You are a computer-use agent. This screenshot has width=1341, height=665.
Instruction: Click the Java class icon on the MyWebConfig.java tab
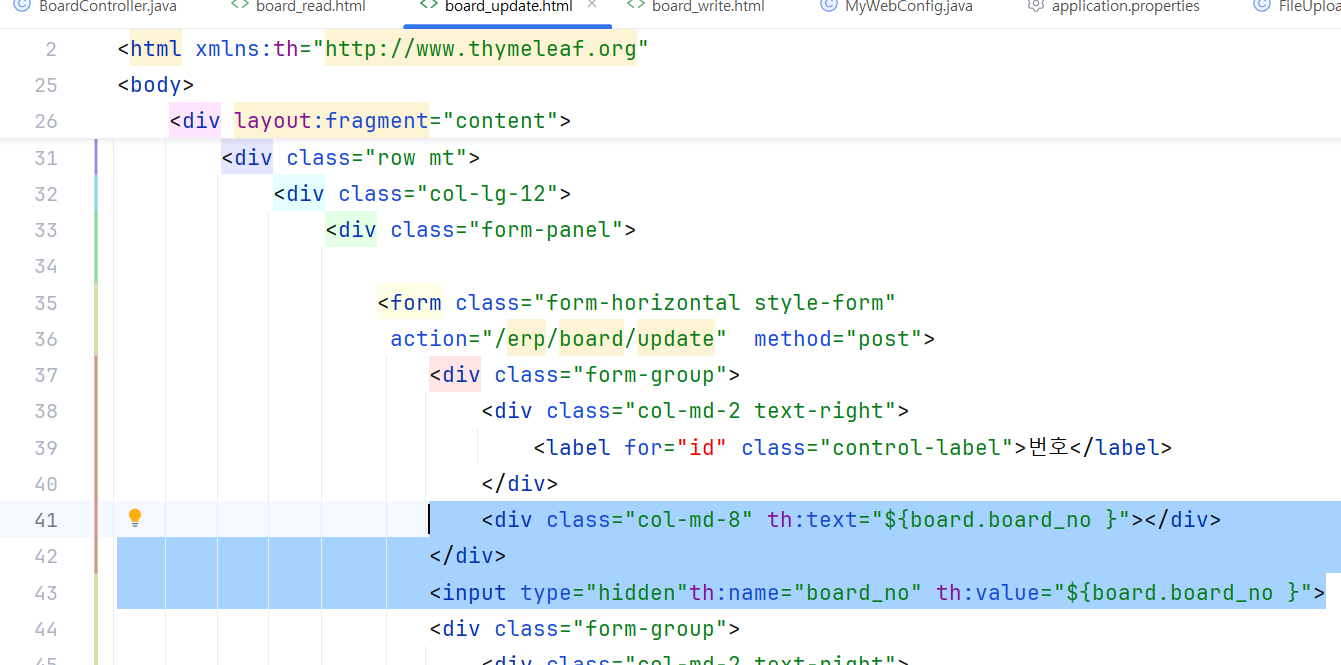(x=828, y=6)
